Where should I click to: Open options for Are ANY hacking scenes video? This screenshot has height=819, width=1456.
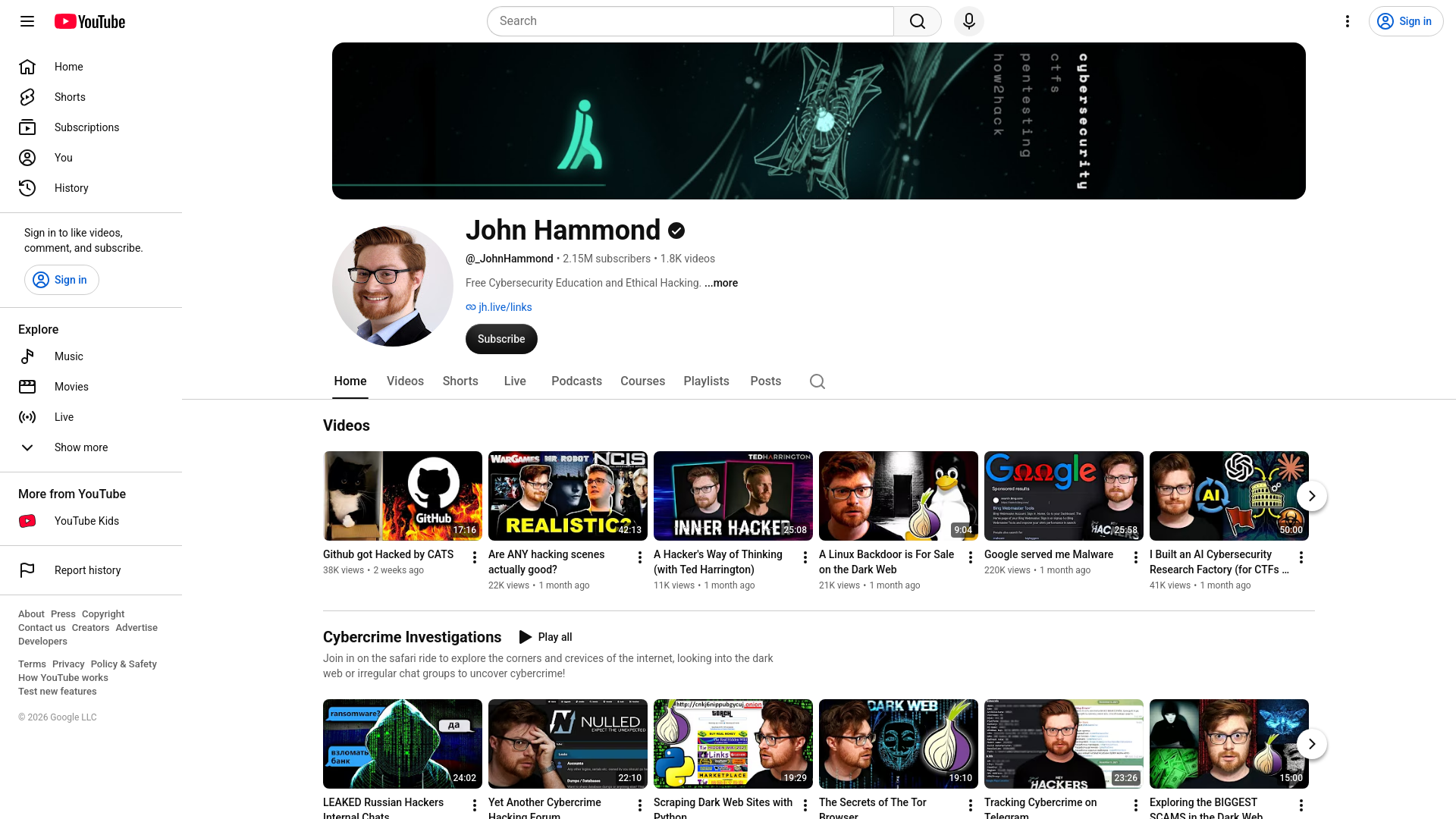640,557
